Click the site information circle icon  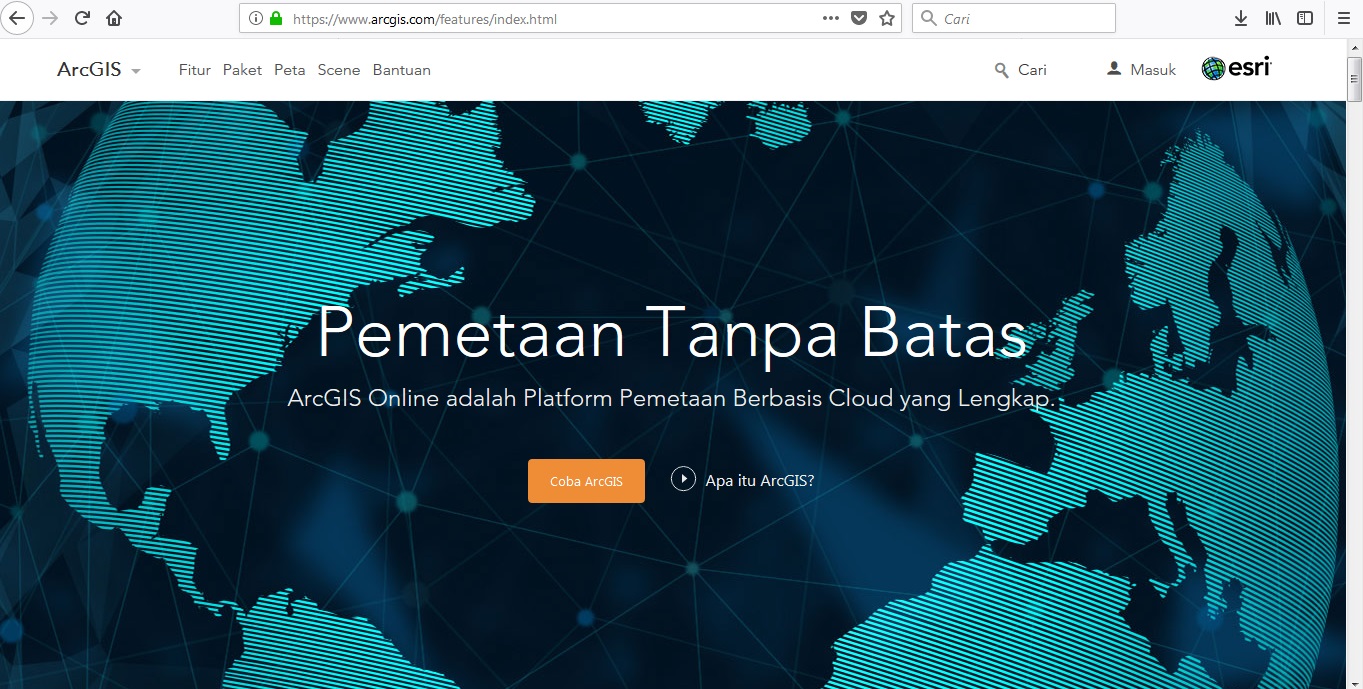pos(258,18)
